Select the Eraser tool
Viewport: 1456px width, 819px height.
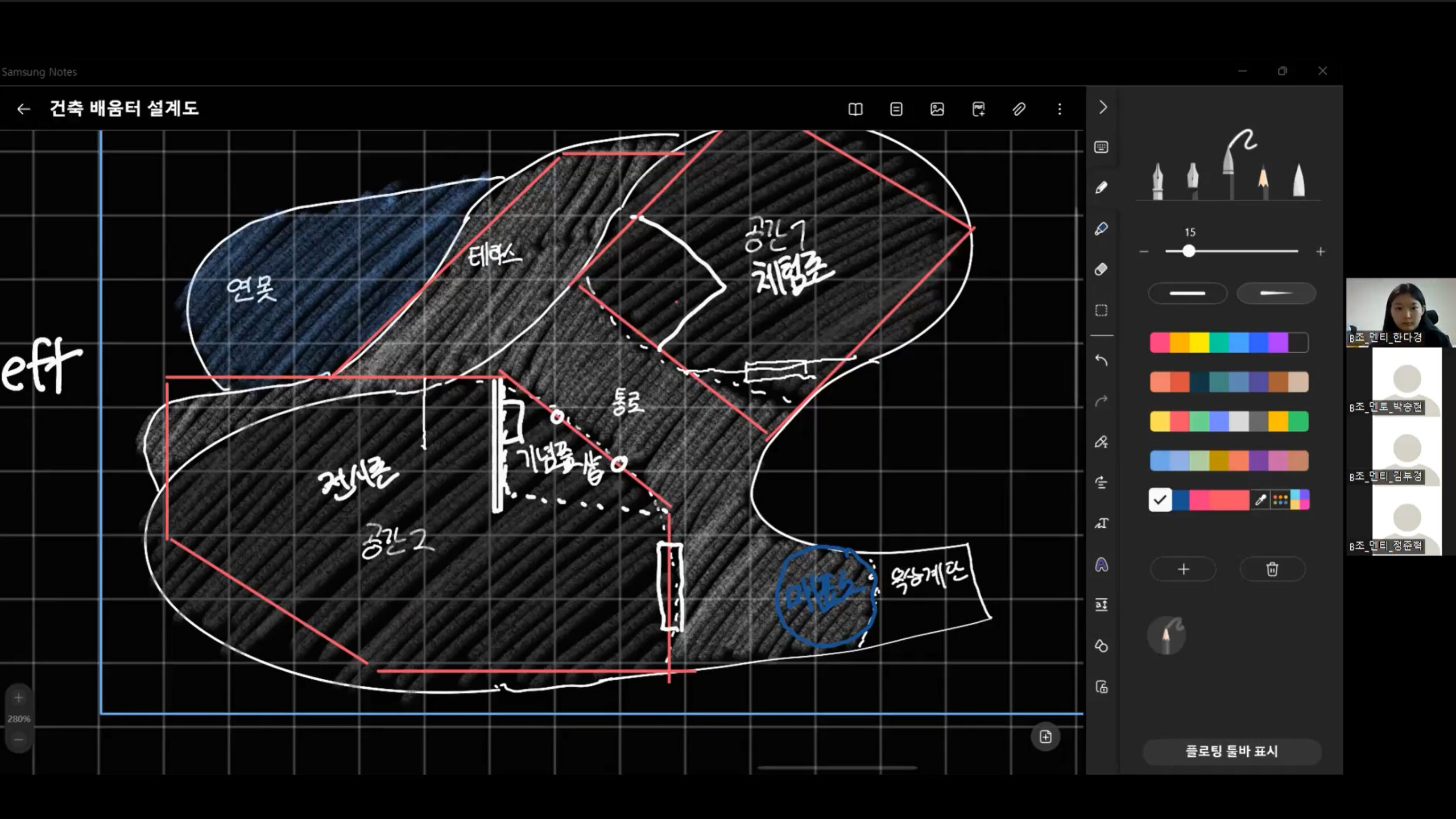point(1102,269)
